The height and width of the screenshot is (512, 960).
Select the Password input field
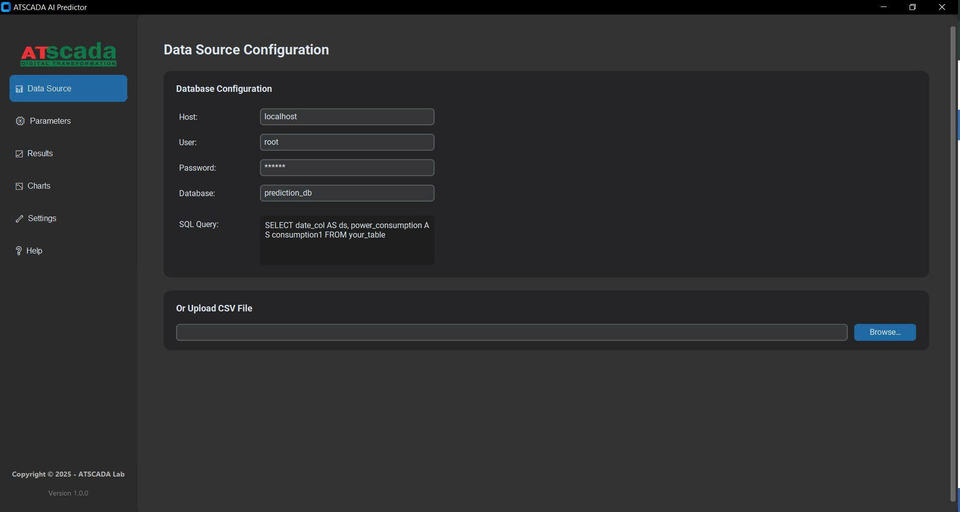coord(346,168)
